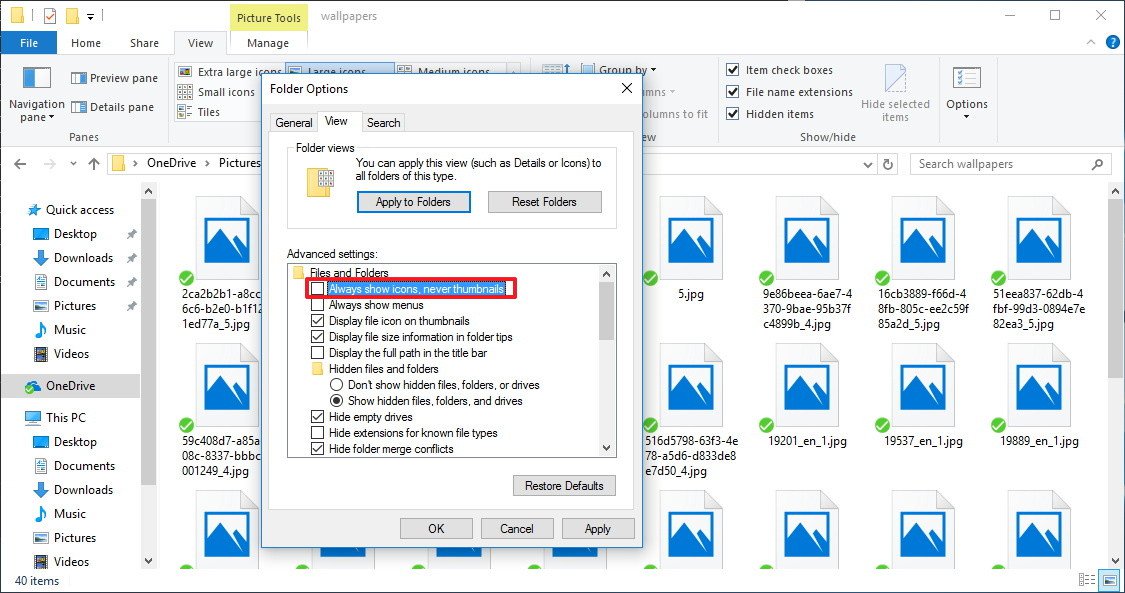Switch to the Search tab in Folder Options
Viewport: 1125px width, 593px height.
click(383, 121)
